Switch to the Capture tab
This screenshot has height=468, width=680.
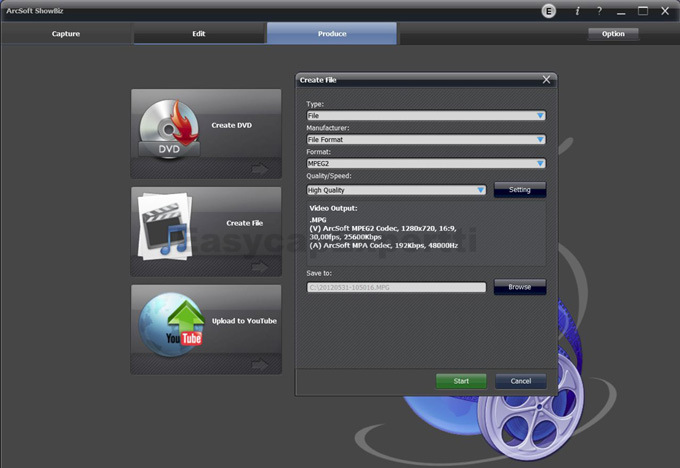[x=66, y=33]
